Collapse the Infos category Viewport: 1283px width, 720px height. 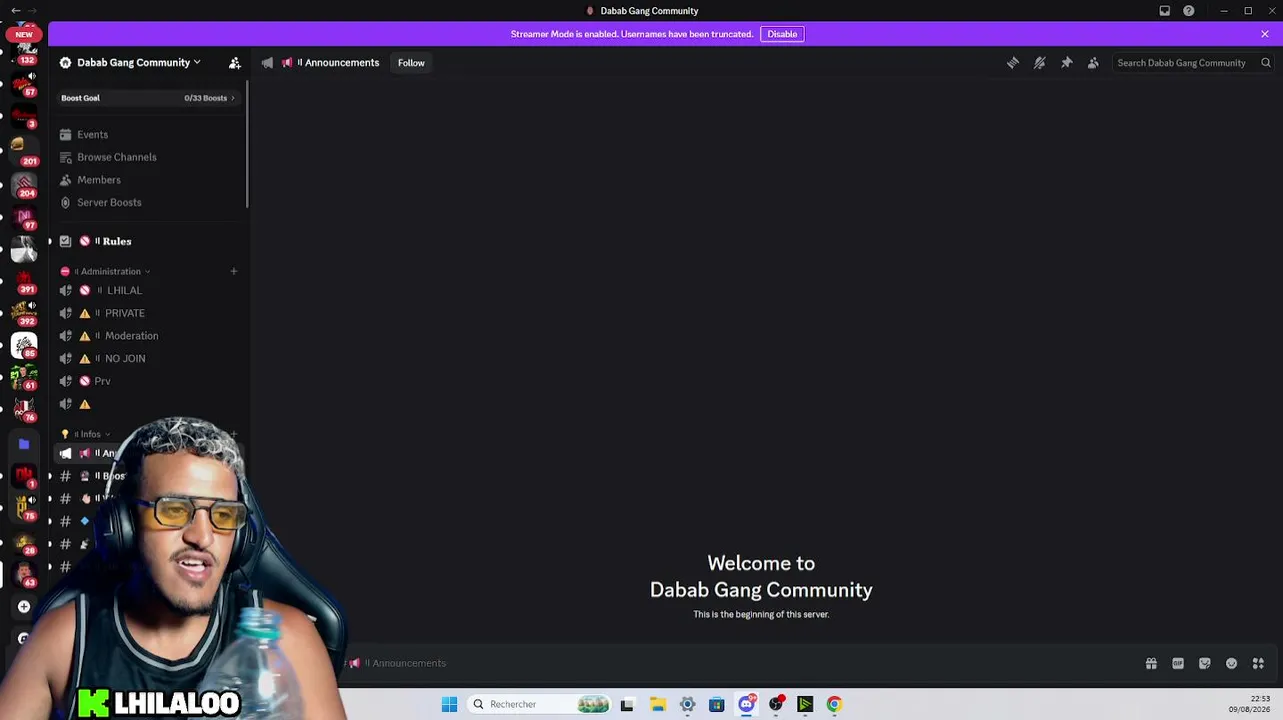tap(90, 434)
